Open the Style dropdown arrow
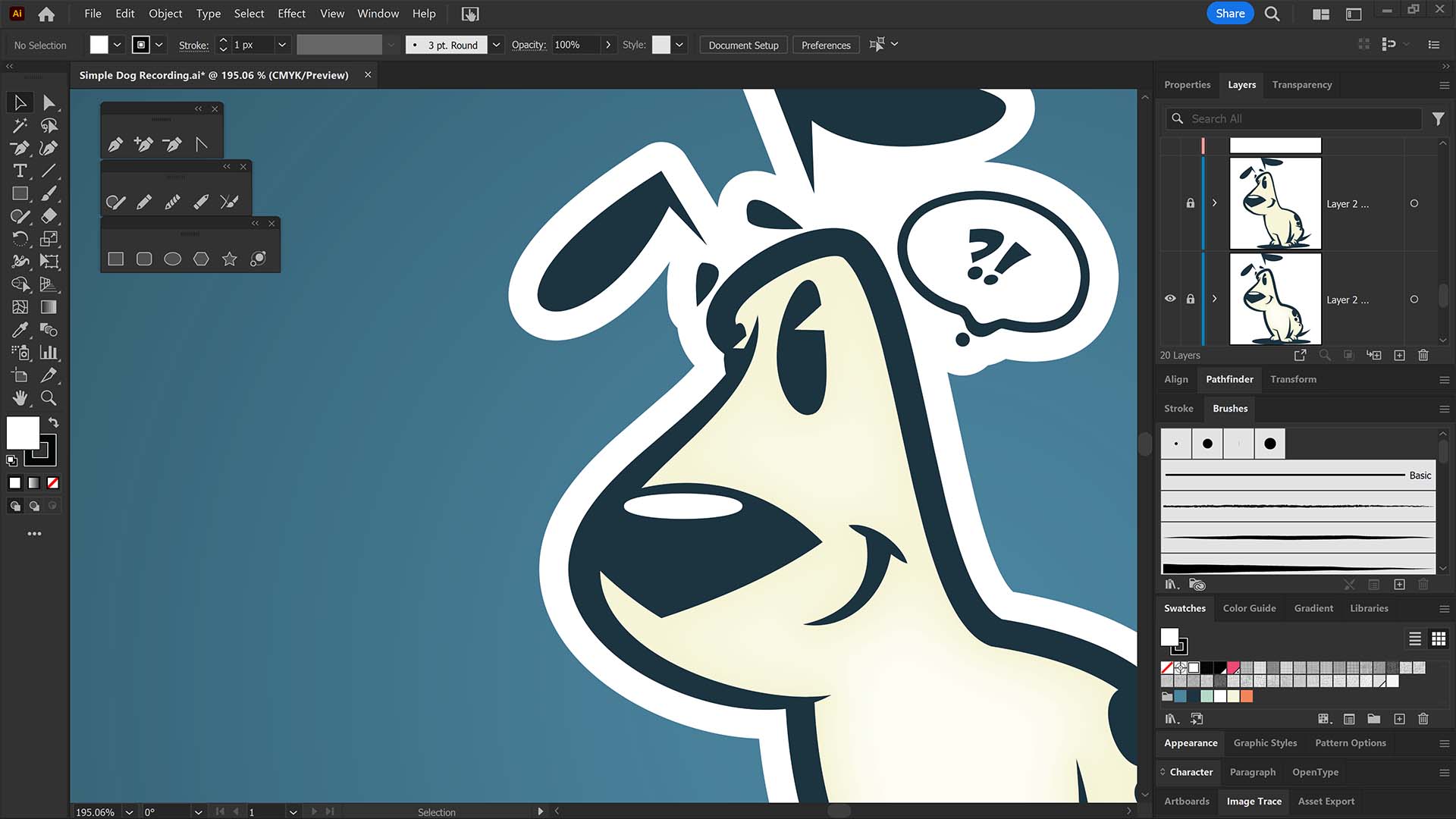1456x819 pixels. [679, 45]
